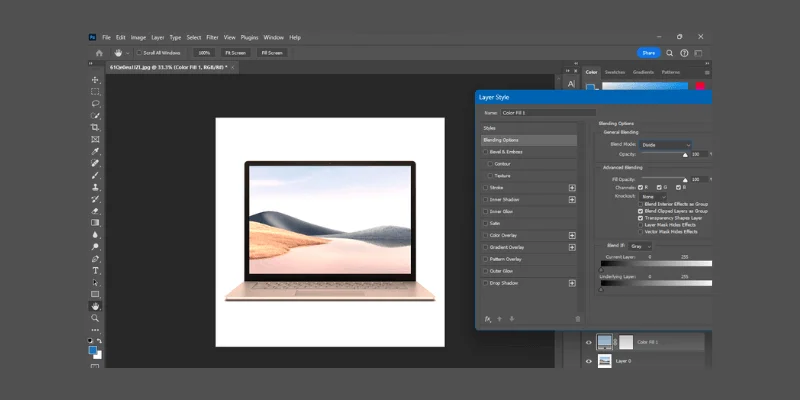Screen dimensions: 800x400
Task: Expand the toolbar double-arrow at top
Action: tap(91, 64)
